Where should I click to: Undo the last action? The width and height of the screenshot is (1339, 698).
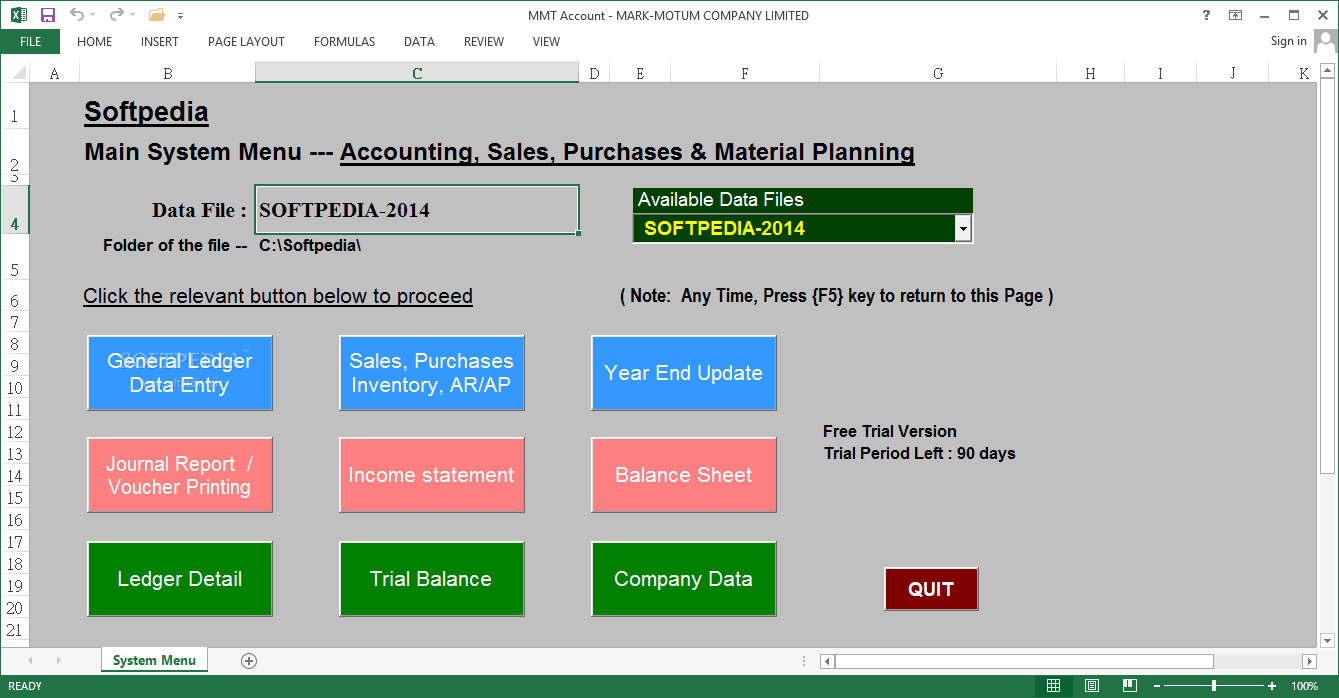(77, 15)
